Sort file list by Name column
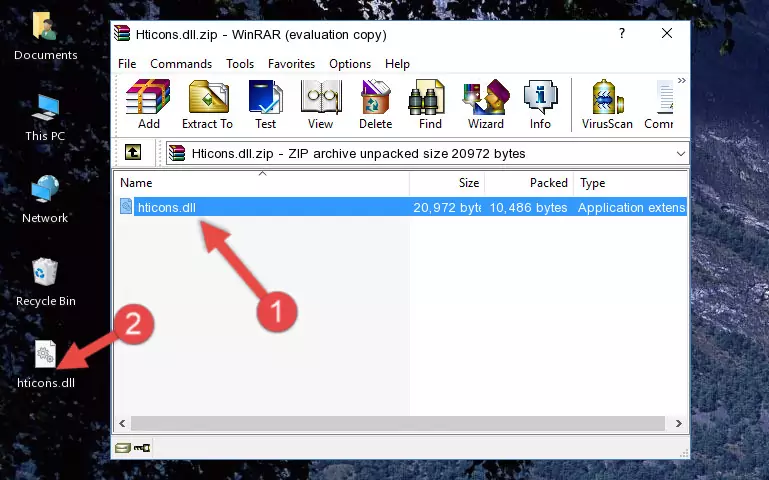The image size is (769, 480). [262, 183]
